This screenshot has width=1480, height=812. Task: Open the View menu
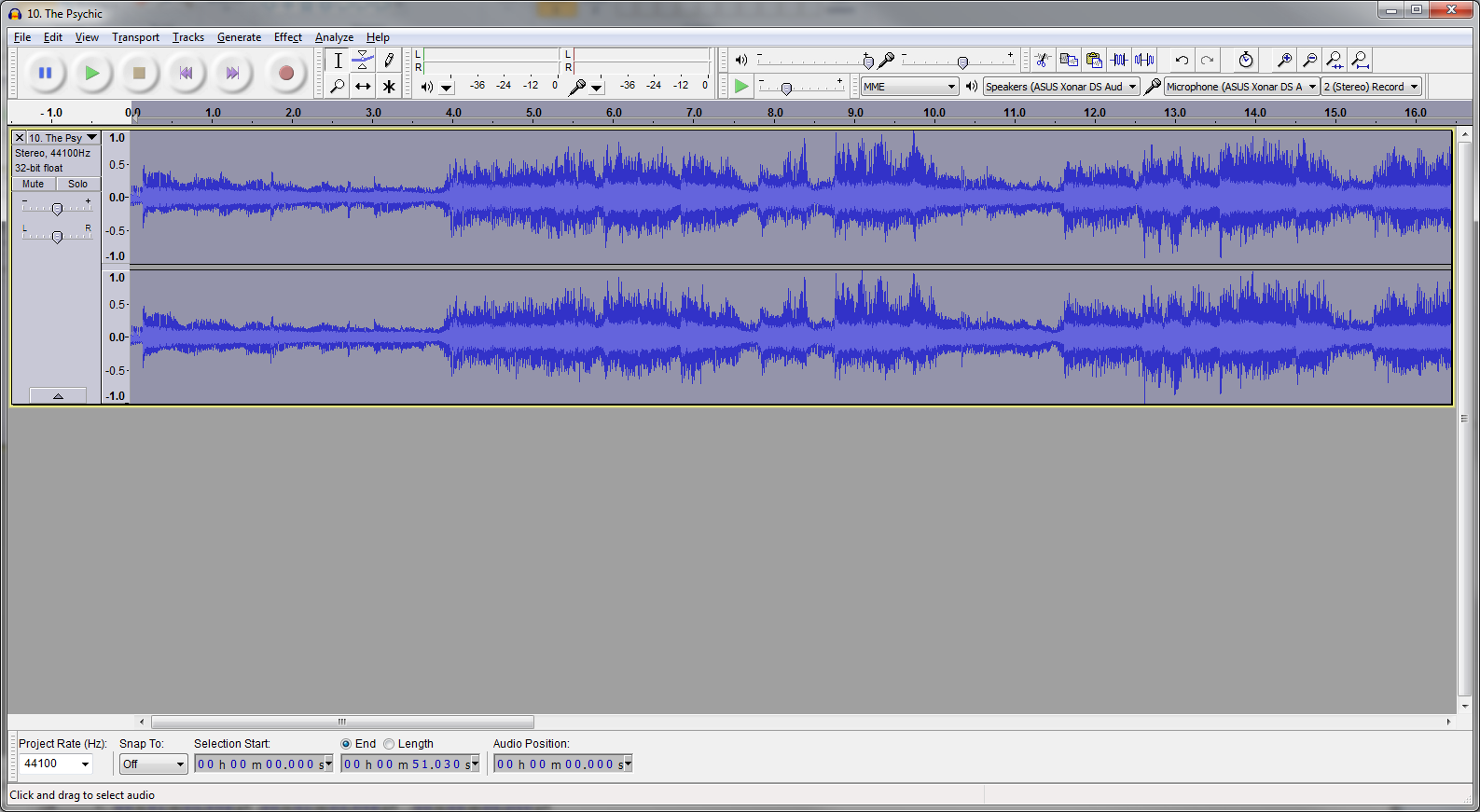pos(87,37)
